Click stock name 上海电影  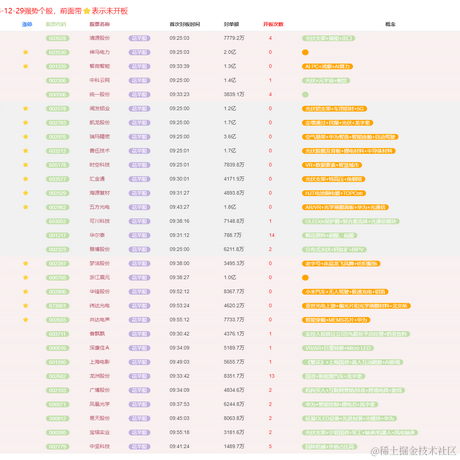pos(100,362)
